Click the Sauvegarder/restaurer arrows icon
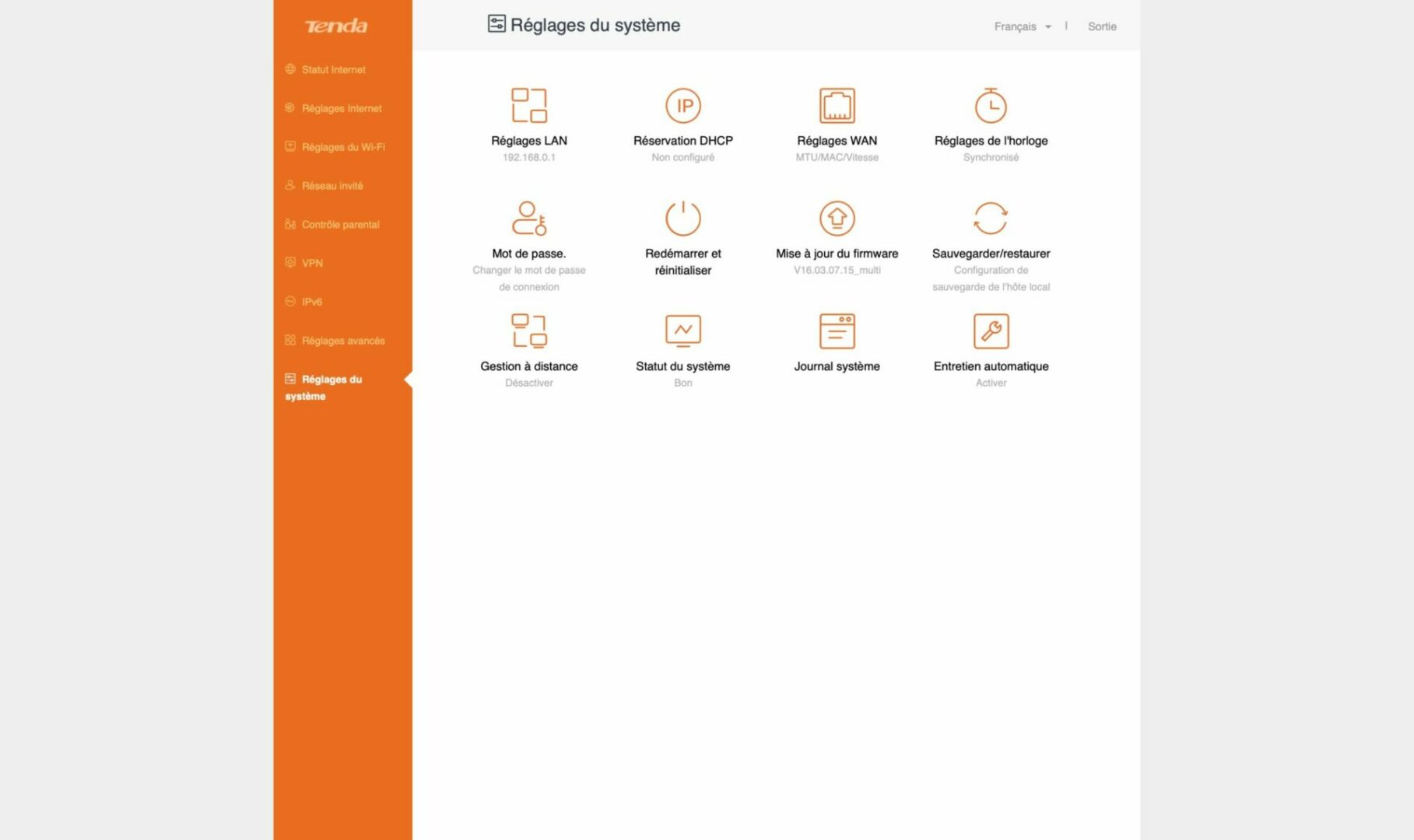The height and width of the screenshot is (840, 1414). pyautogui.click(x=991, y=219)
